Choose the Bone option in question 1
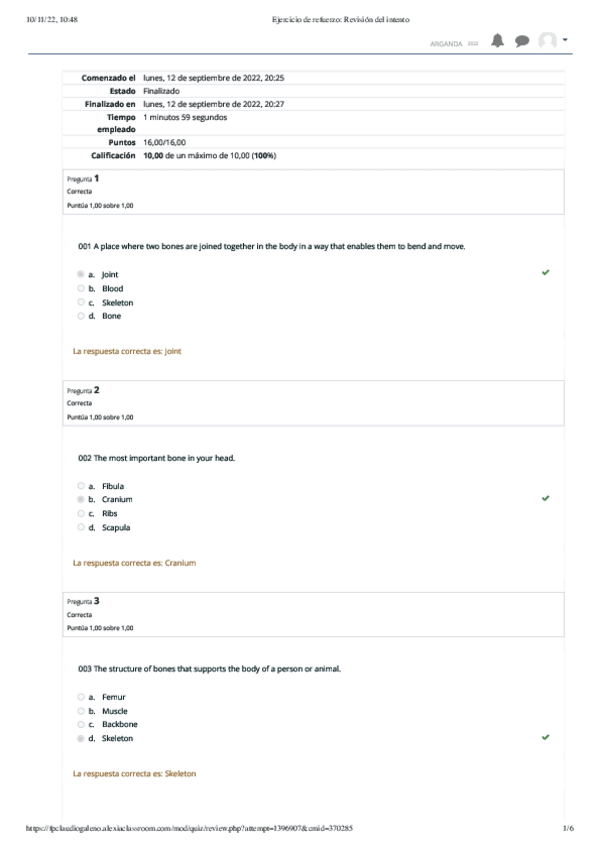The image size is (600, 848). [x=81, y=316]
